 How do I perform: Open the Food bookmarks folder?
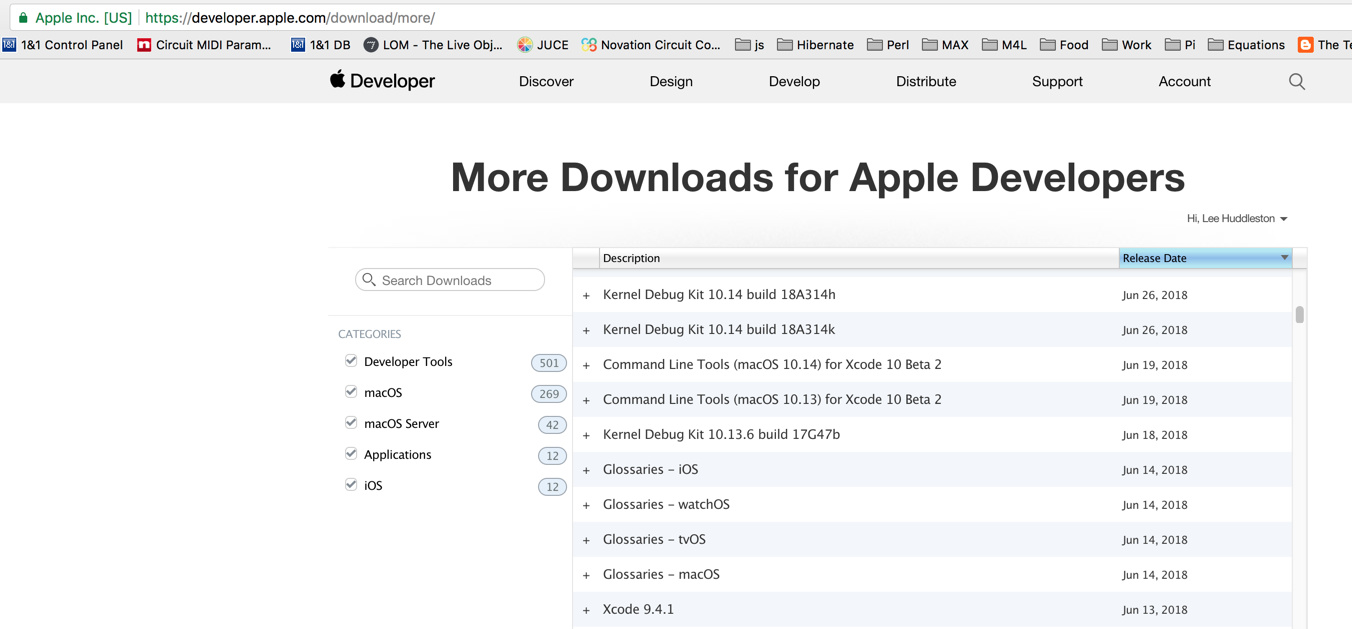click(x=1064, y=45)
